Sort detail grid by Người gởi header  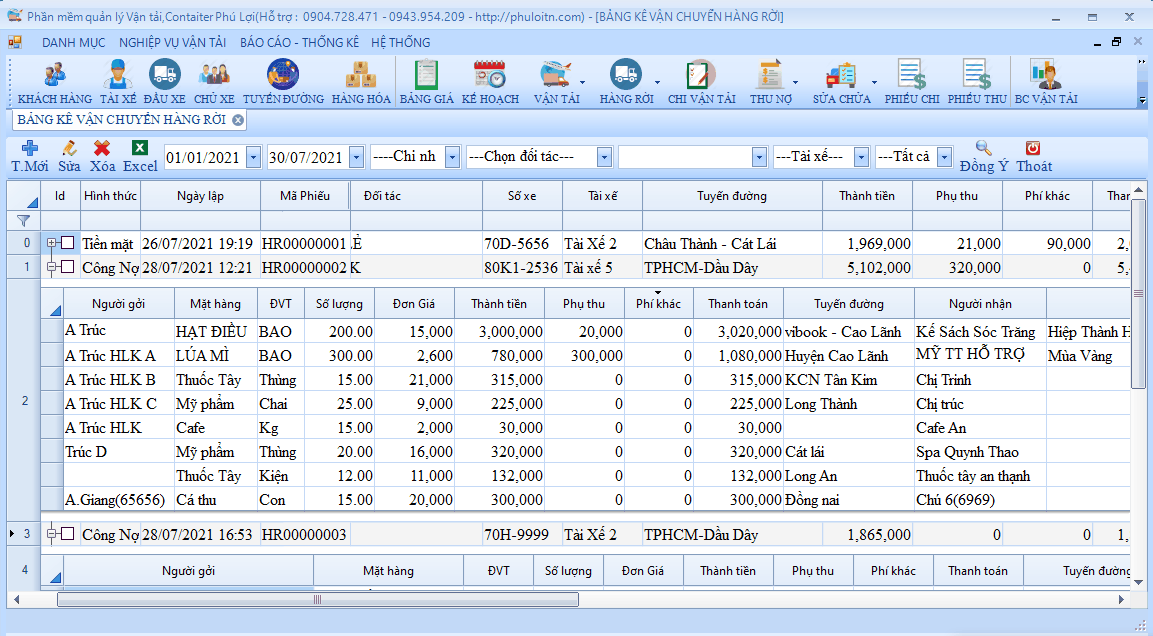click(x=118, y=304)
